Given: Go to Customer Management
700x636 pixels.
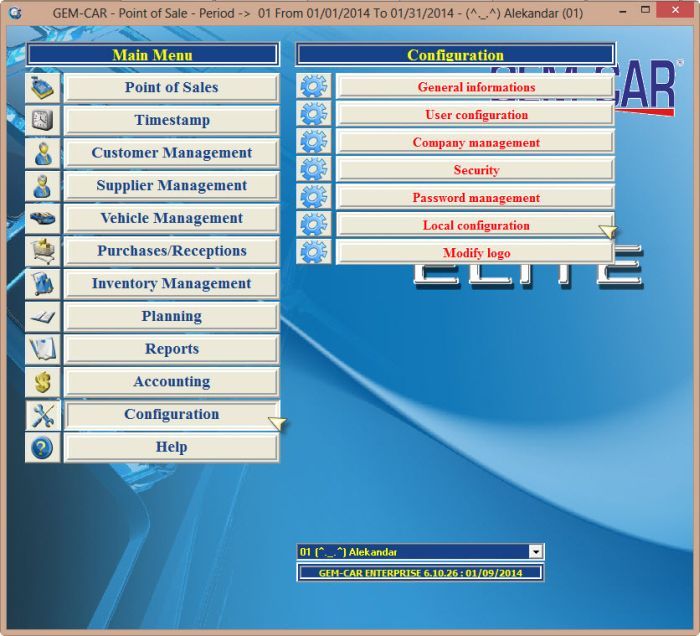Looking at the screenshot, I should (171, 153).
